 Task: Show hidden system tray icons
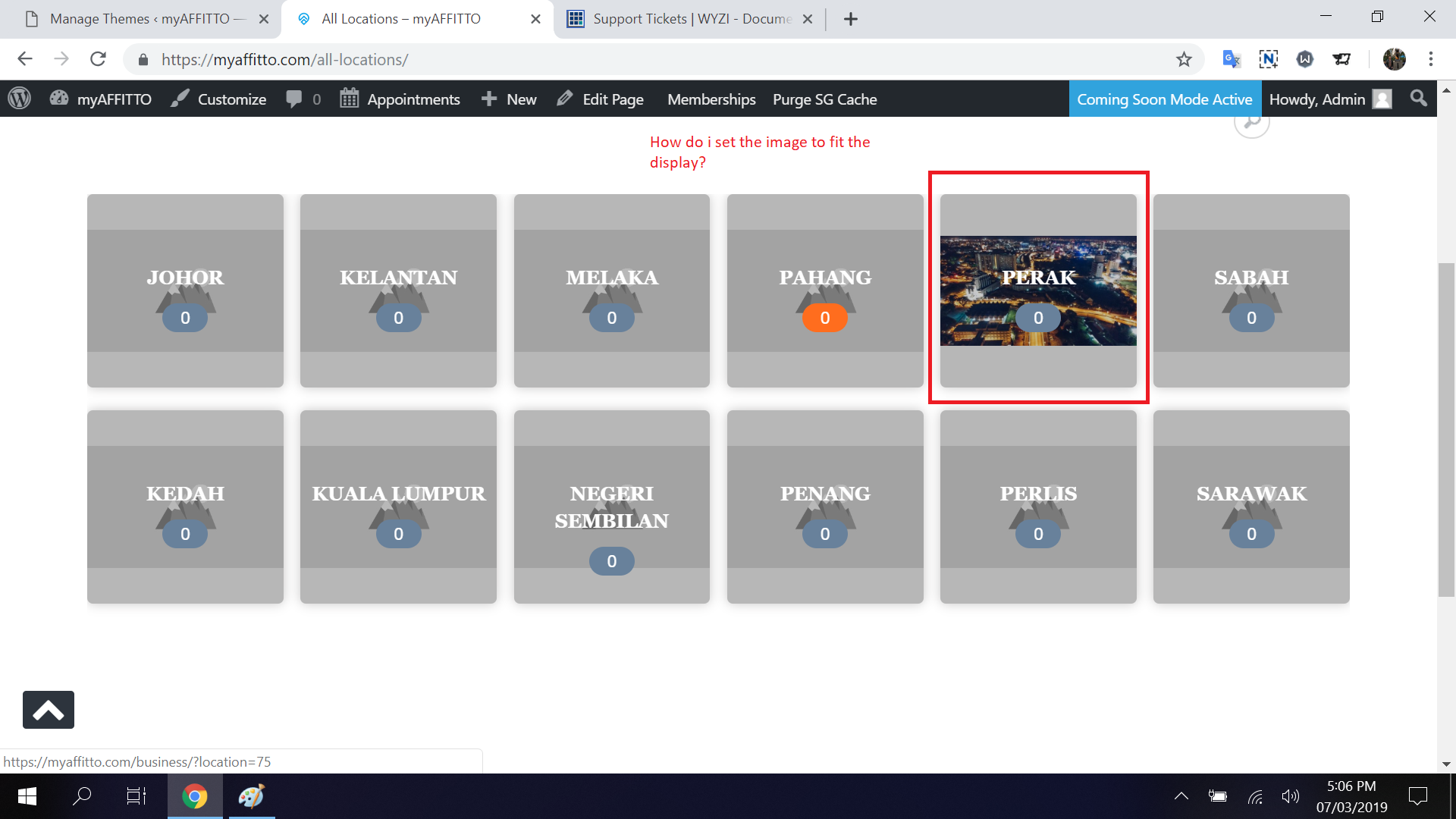1181,796
